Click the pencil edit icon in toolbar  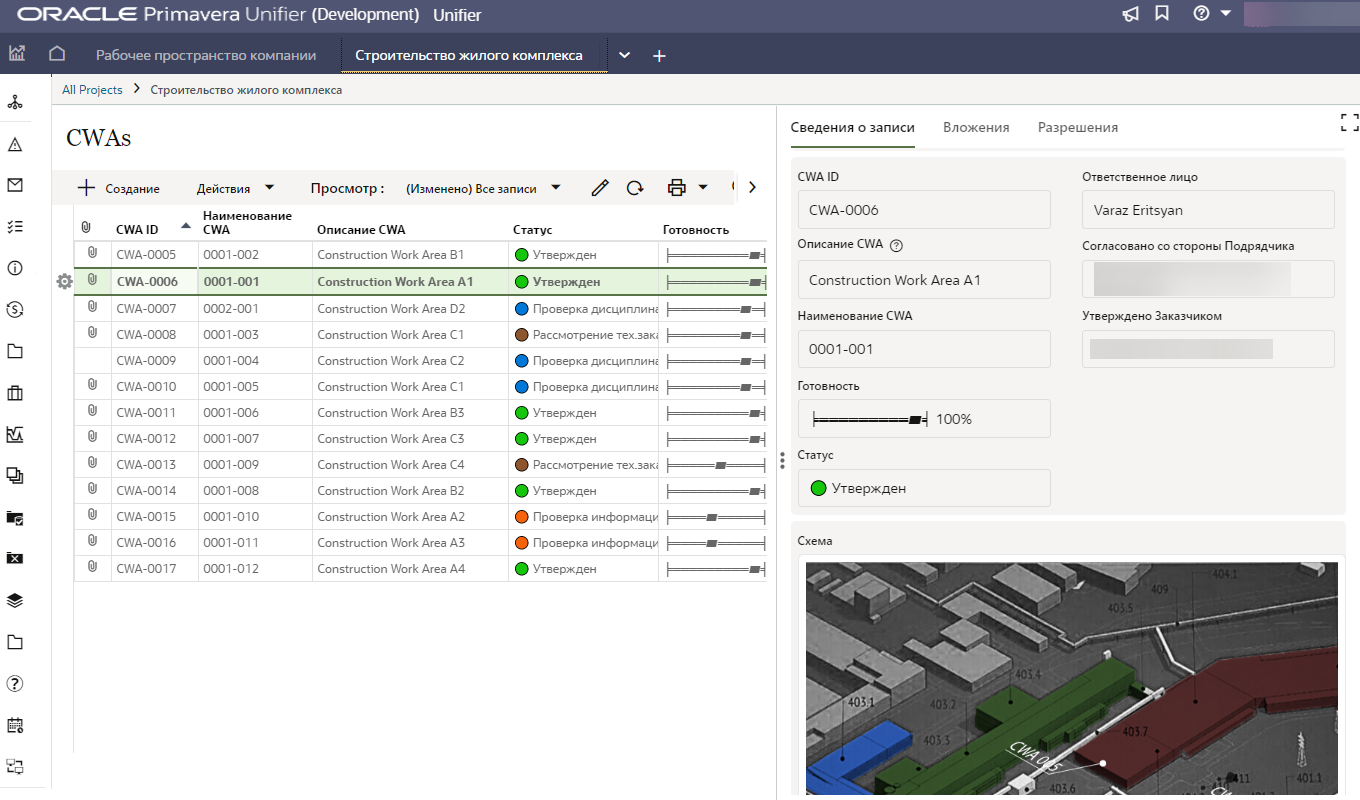pos(600,188)
